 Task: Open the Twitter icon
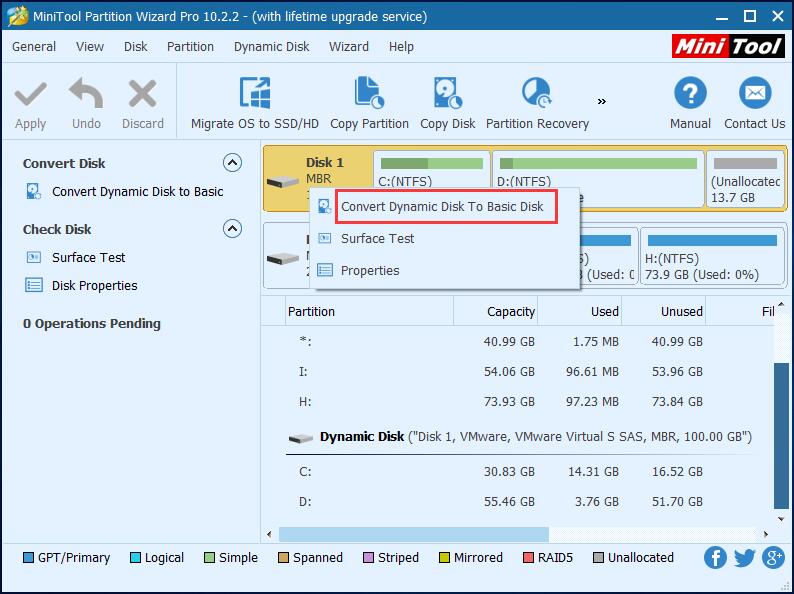744,558
